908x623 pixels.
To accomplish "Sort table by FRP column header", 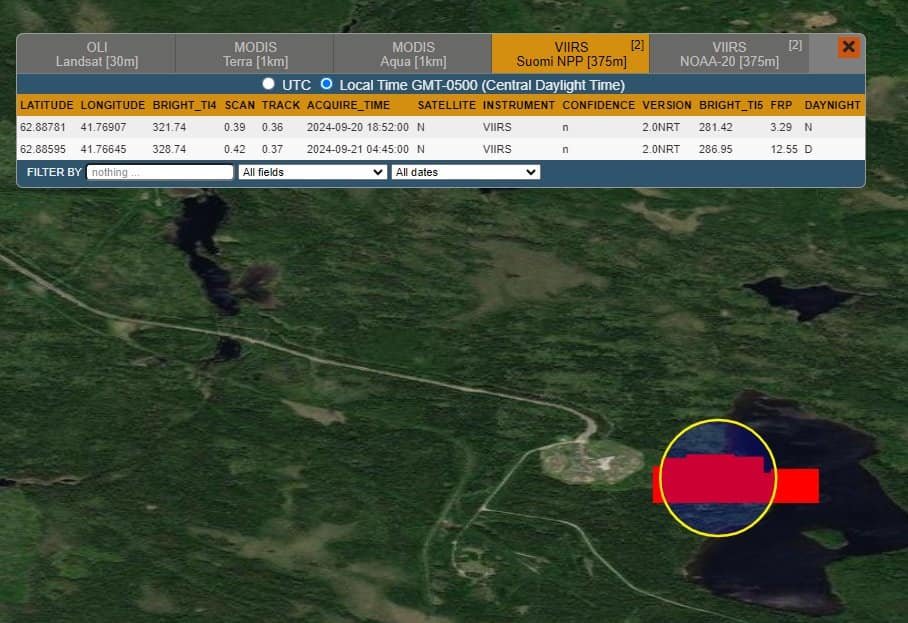I will tap(781, 105).
